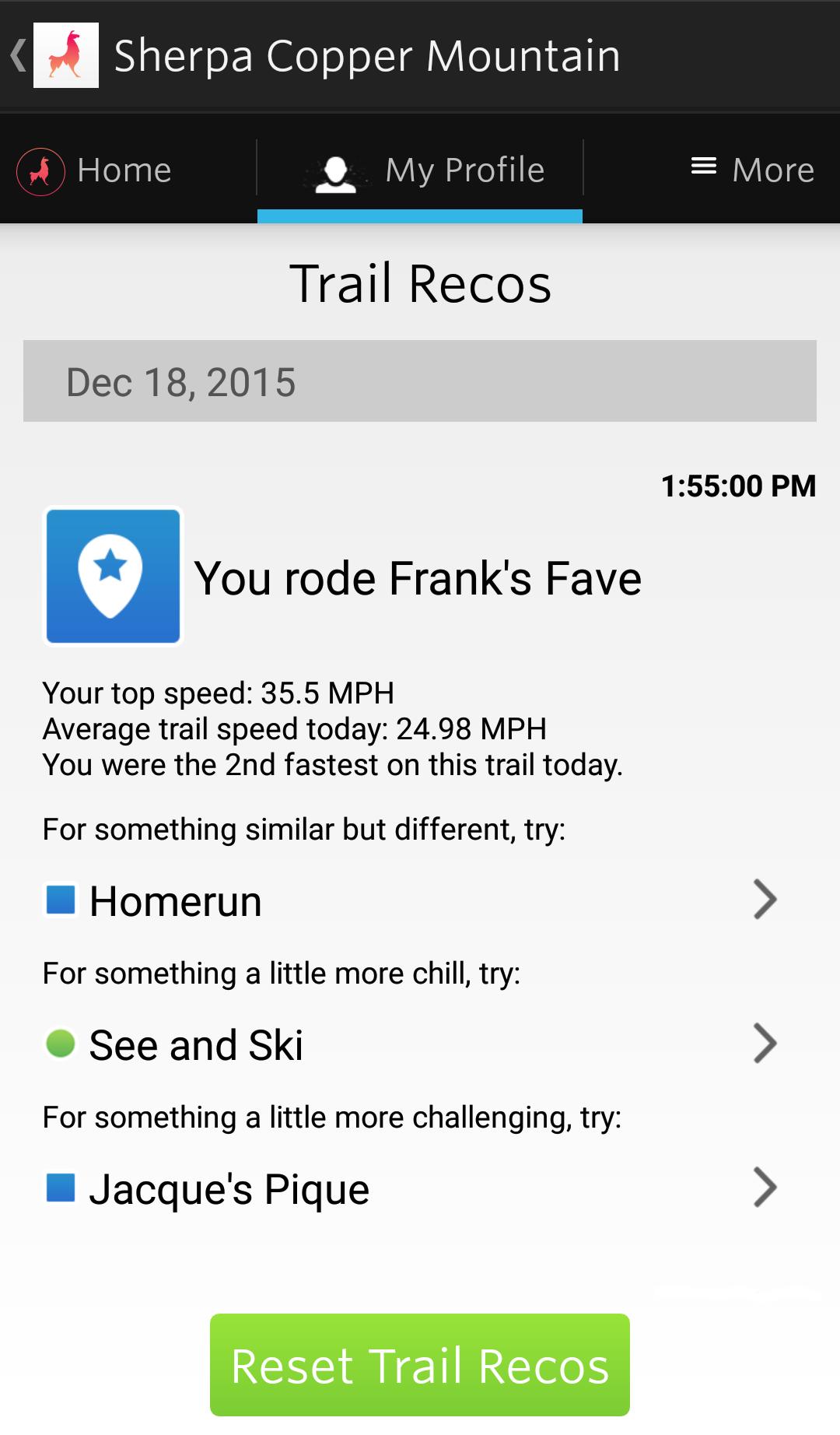Tap the red llama Home icon
The image size is (840, 1435).
click(41, 171)
